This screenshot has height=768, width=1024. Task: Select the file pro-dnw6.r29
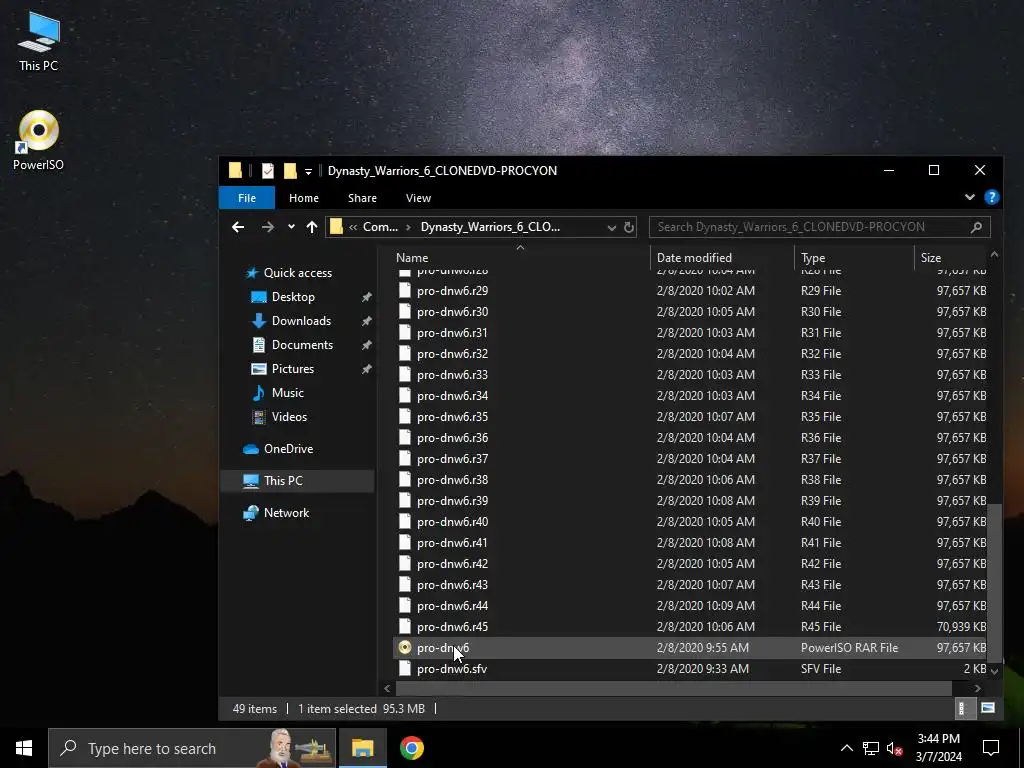pyautogui.click(x=452, y=291)
